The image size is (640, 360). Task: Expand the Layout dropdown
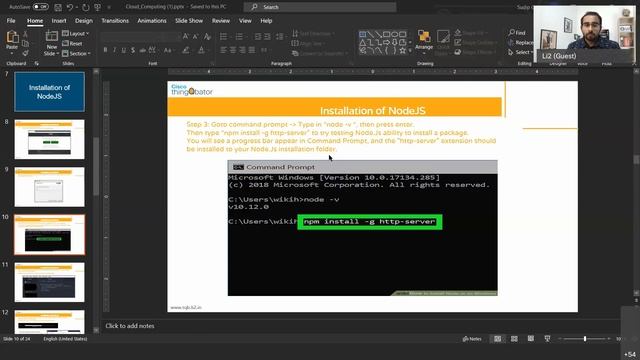[x=76, y=33]
